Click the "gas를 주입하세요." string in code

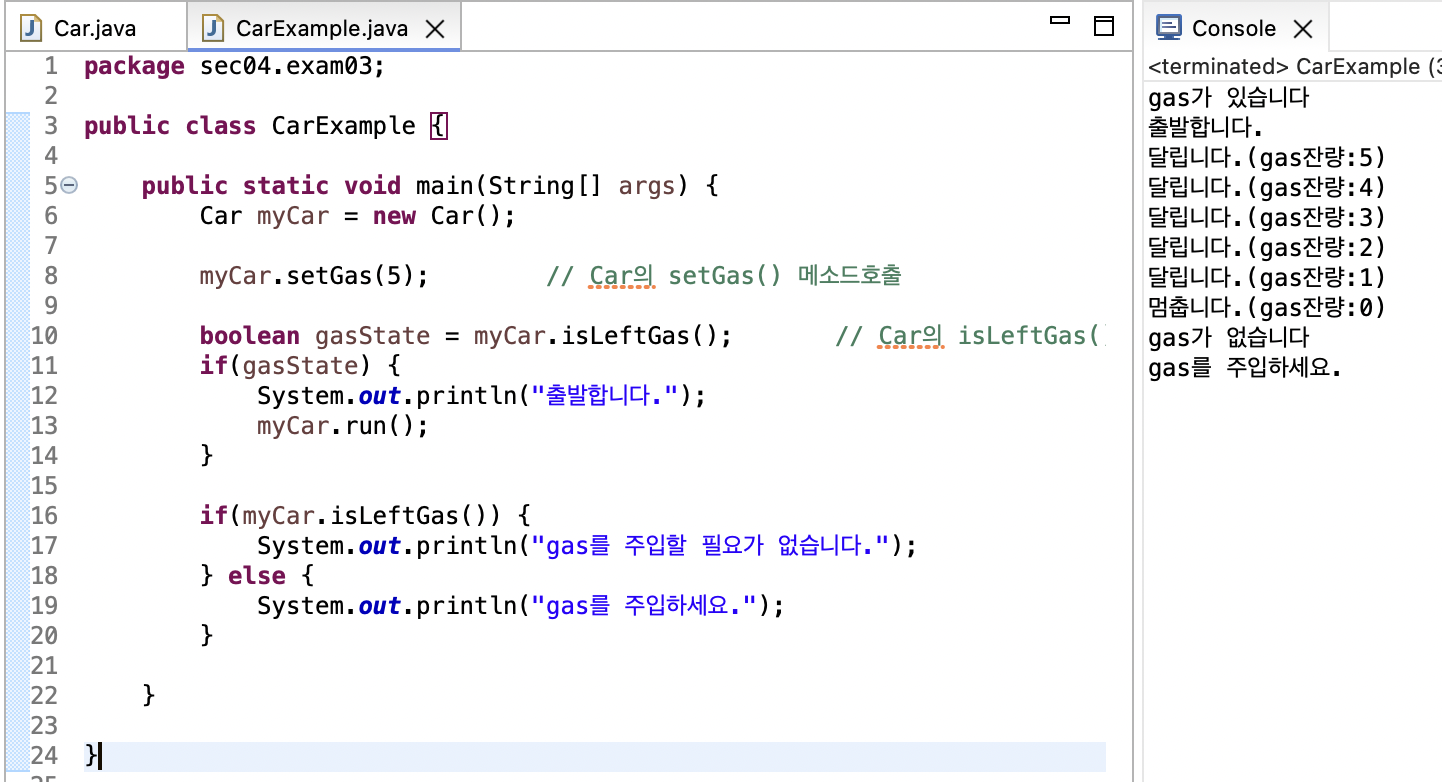point(645,606)
